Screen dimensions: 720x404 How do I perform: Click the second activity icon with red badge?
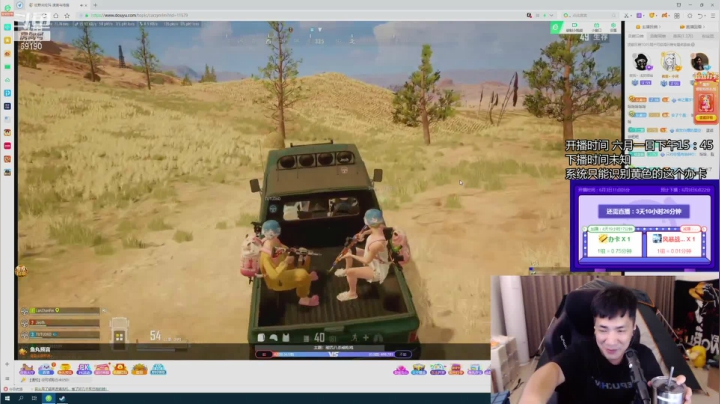46,369
